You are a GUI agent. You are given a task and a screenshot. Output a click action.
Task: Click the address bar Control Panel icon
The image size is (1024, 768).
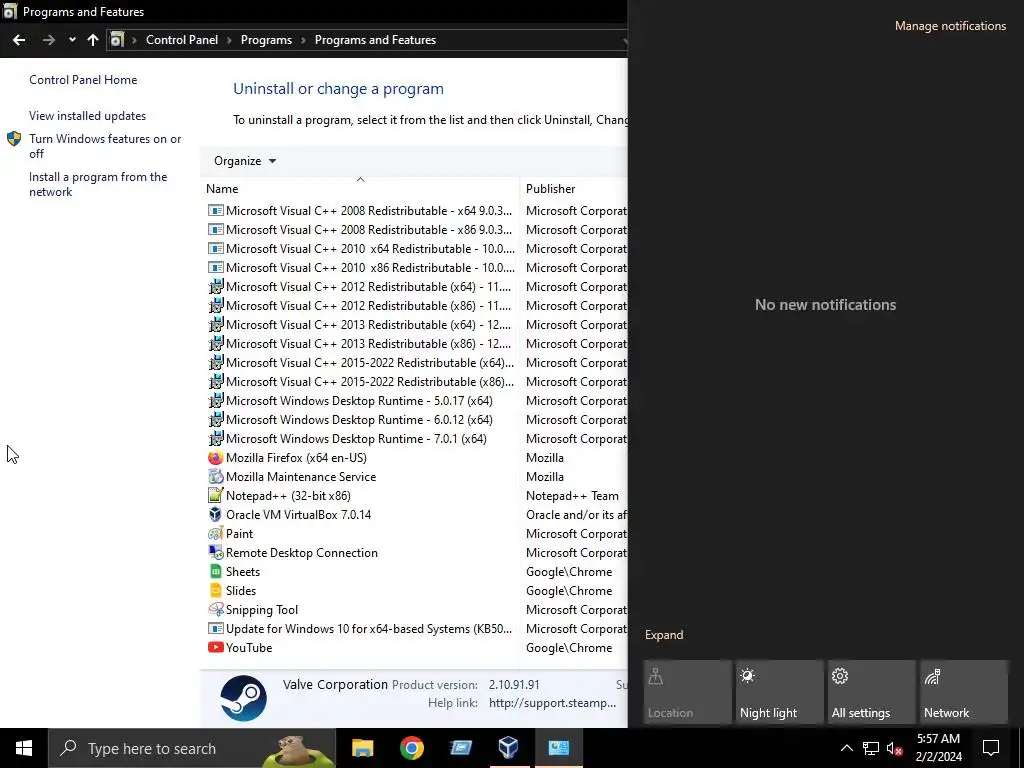tap(117, 40)
